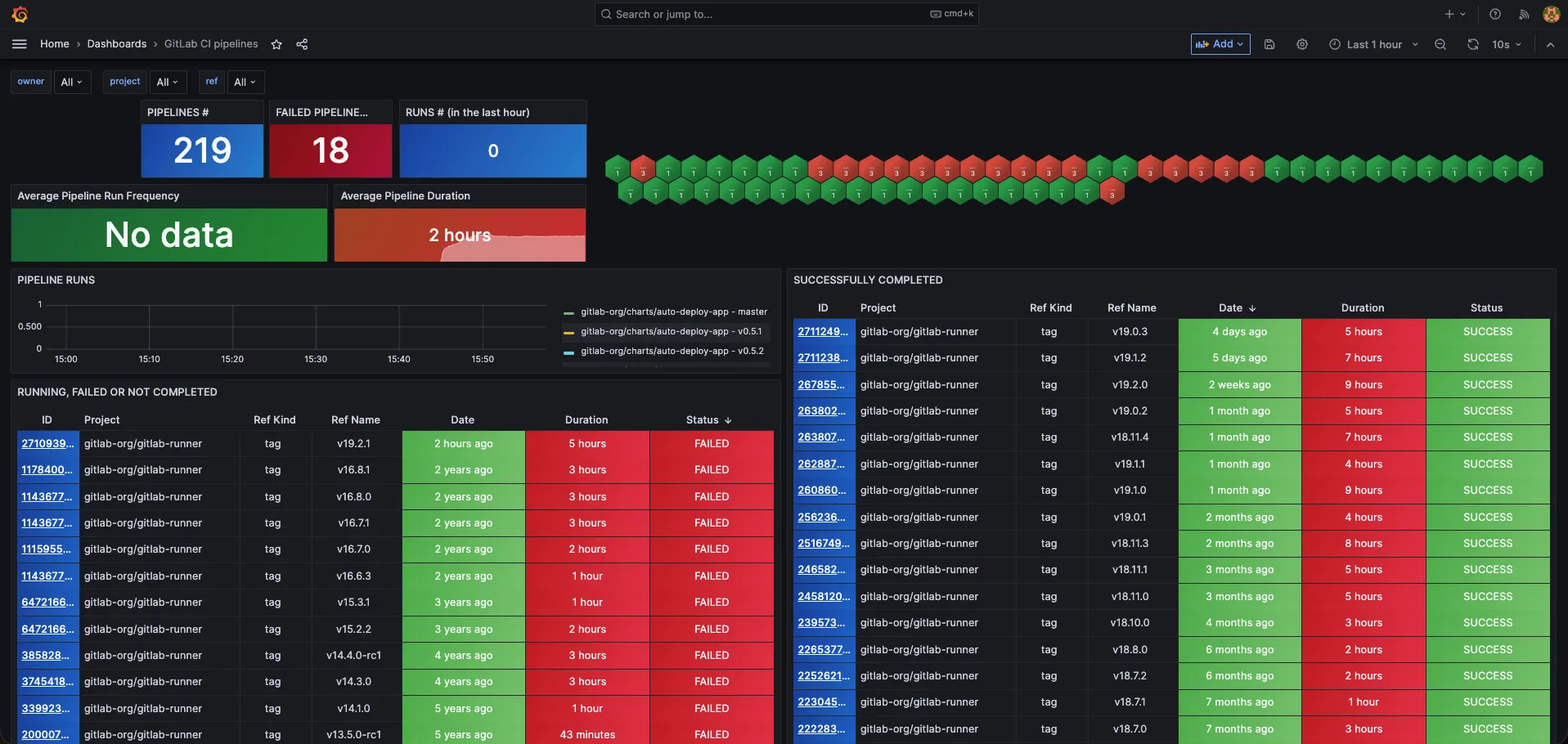1568x744 pixels.
Task: Toggle auto-deploy-app v0.5.2 legend series
Action: [x=672, y=351]
